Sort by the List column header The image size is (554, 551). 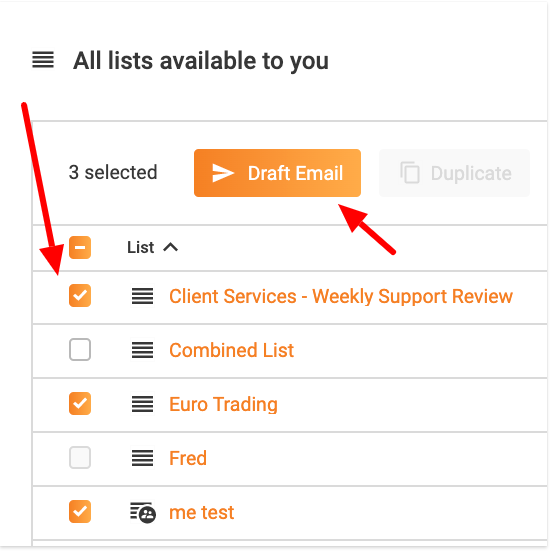(x=141, y=247)
